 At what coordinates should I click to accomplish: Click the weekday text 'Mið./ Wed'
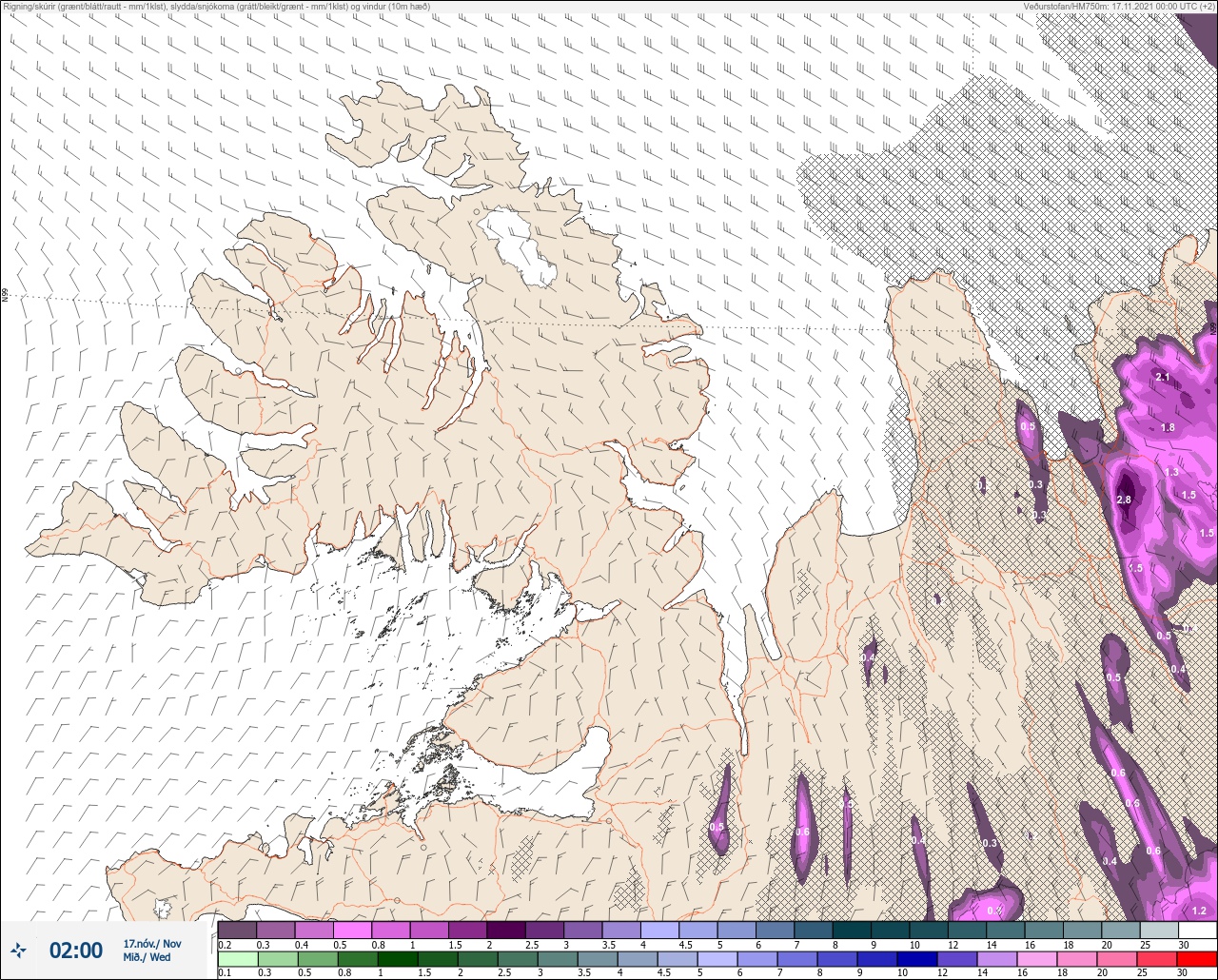tap(147, 957)
